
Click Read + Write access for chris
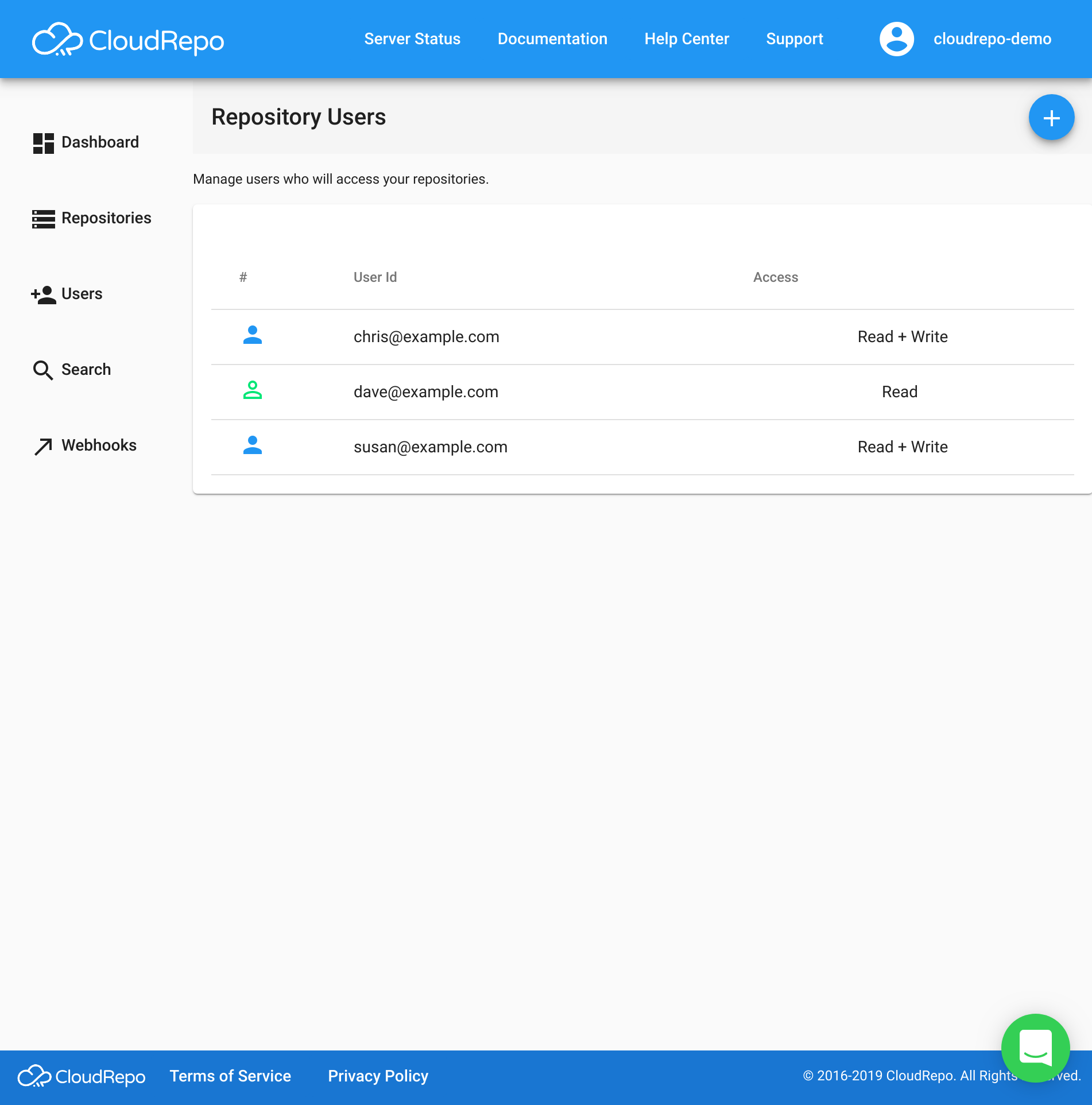point(903,337)
